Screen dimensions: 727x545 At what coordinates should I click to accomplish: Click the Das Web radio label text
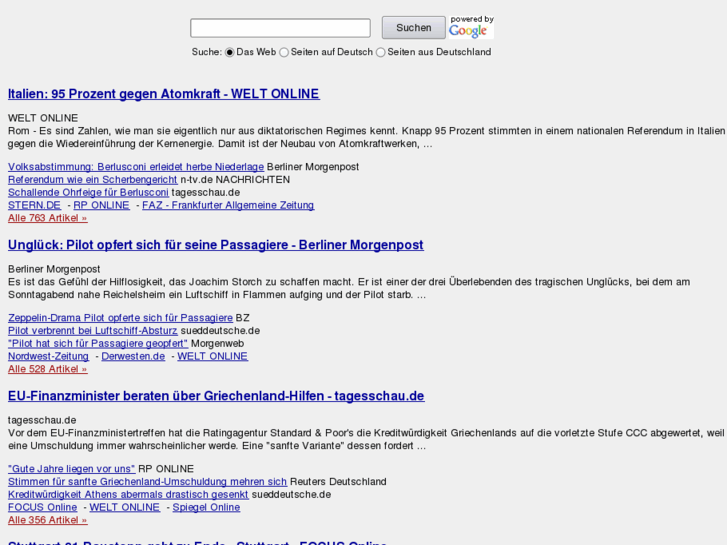pos(256,52)
